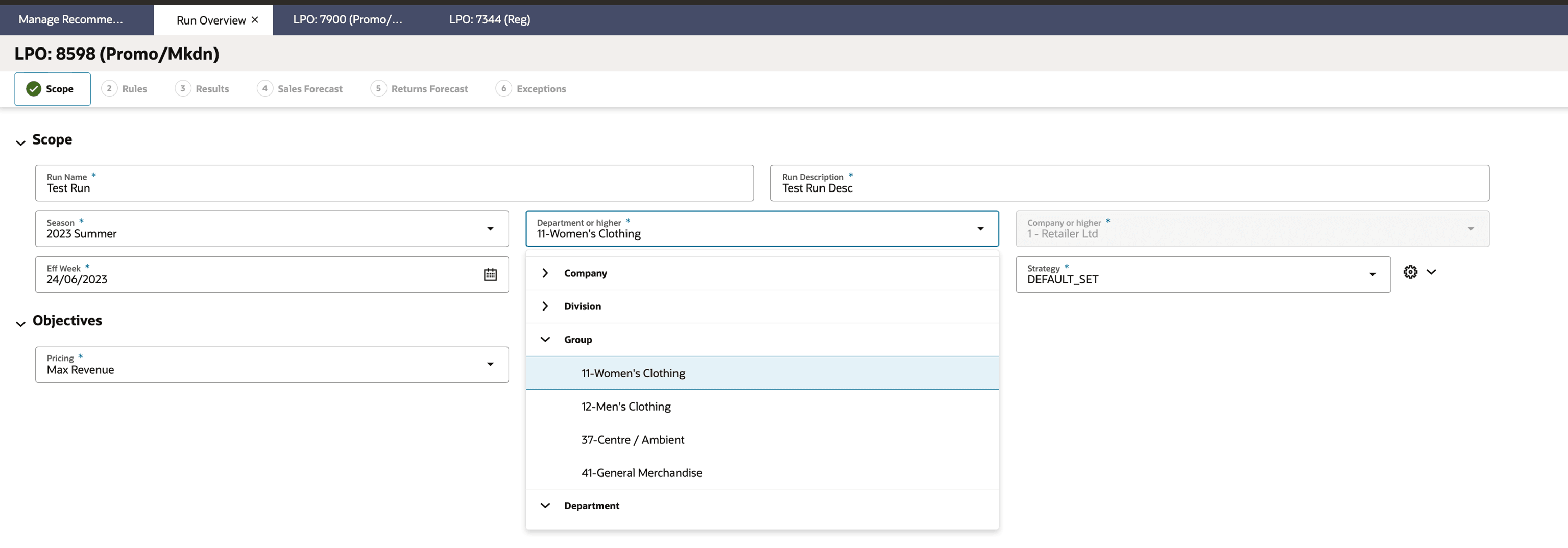Open the Strategy settings gear icon
This screenshot has width=1568, height=548.
point(1411,272)
